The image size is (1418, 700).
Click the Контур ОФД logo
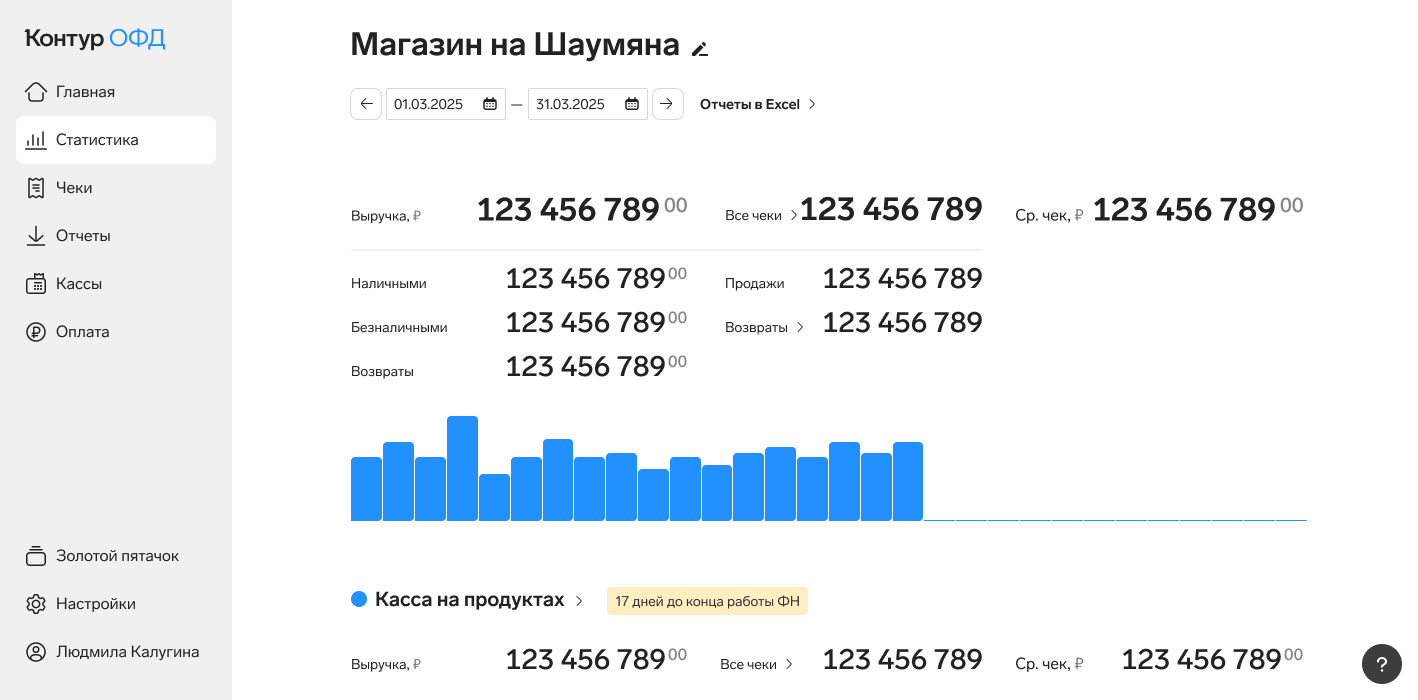(x=95, y=39)
